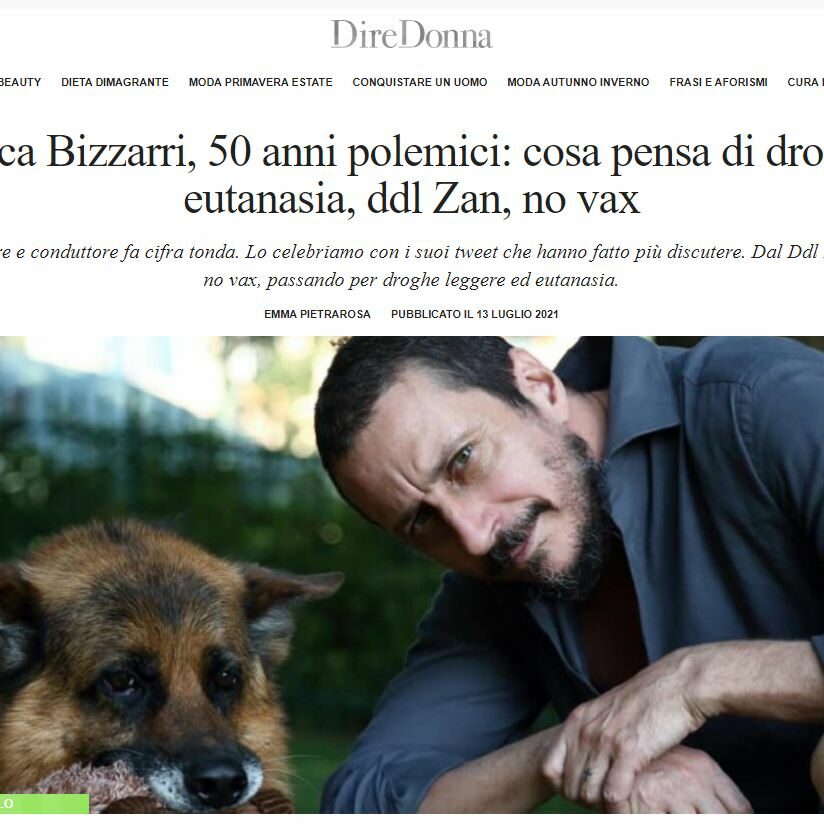The height and width of the screenshot is (824, 824).
Task: Select CONQUISTARE UN UOMO in navigation
Action: (420, 82)
